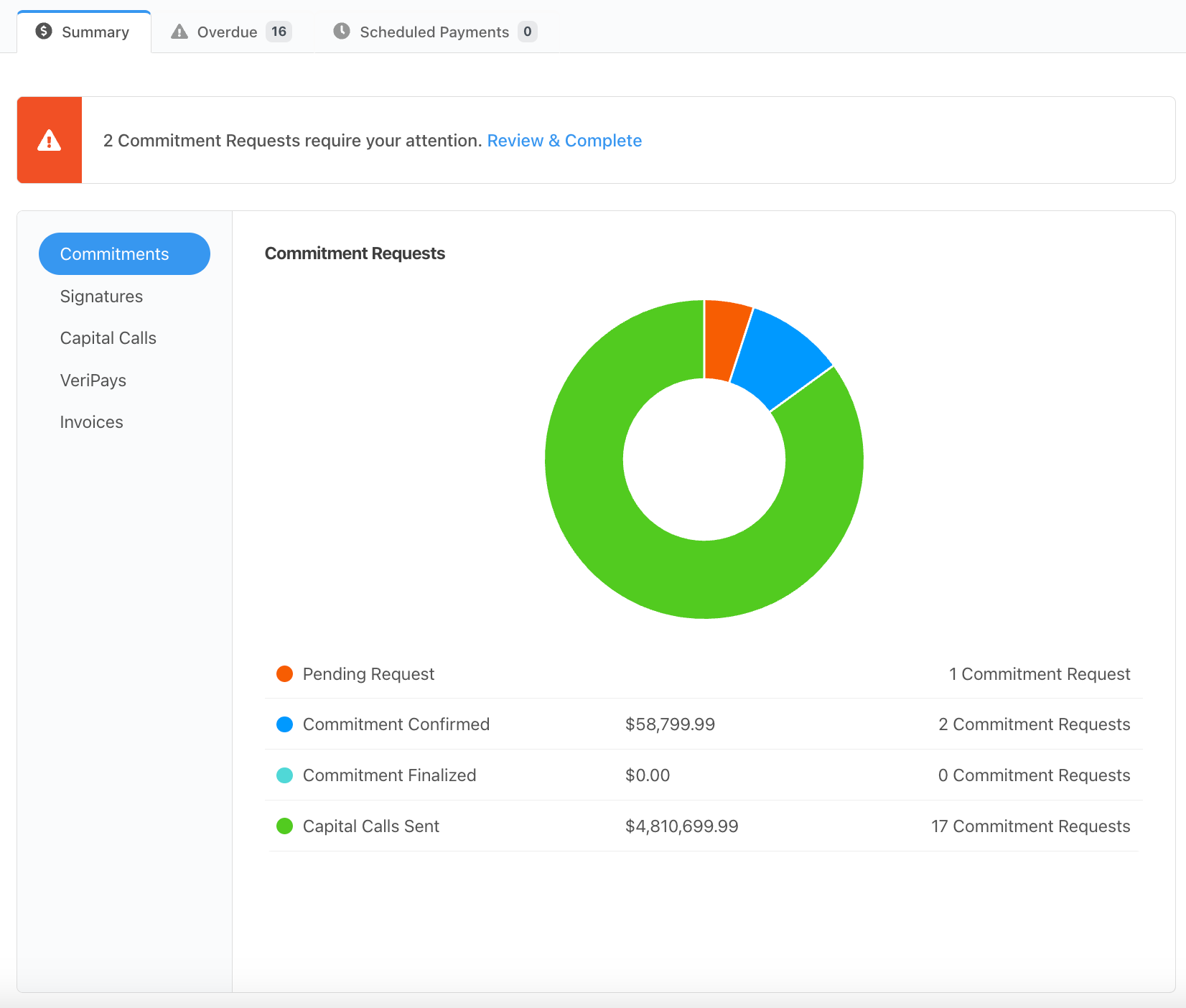Click the Review & Complete link
Screen dimensions: 1186x1008
click(x=564, y=140)
